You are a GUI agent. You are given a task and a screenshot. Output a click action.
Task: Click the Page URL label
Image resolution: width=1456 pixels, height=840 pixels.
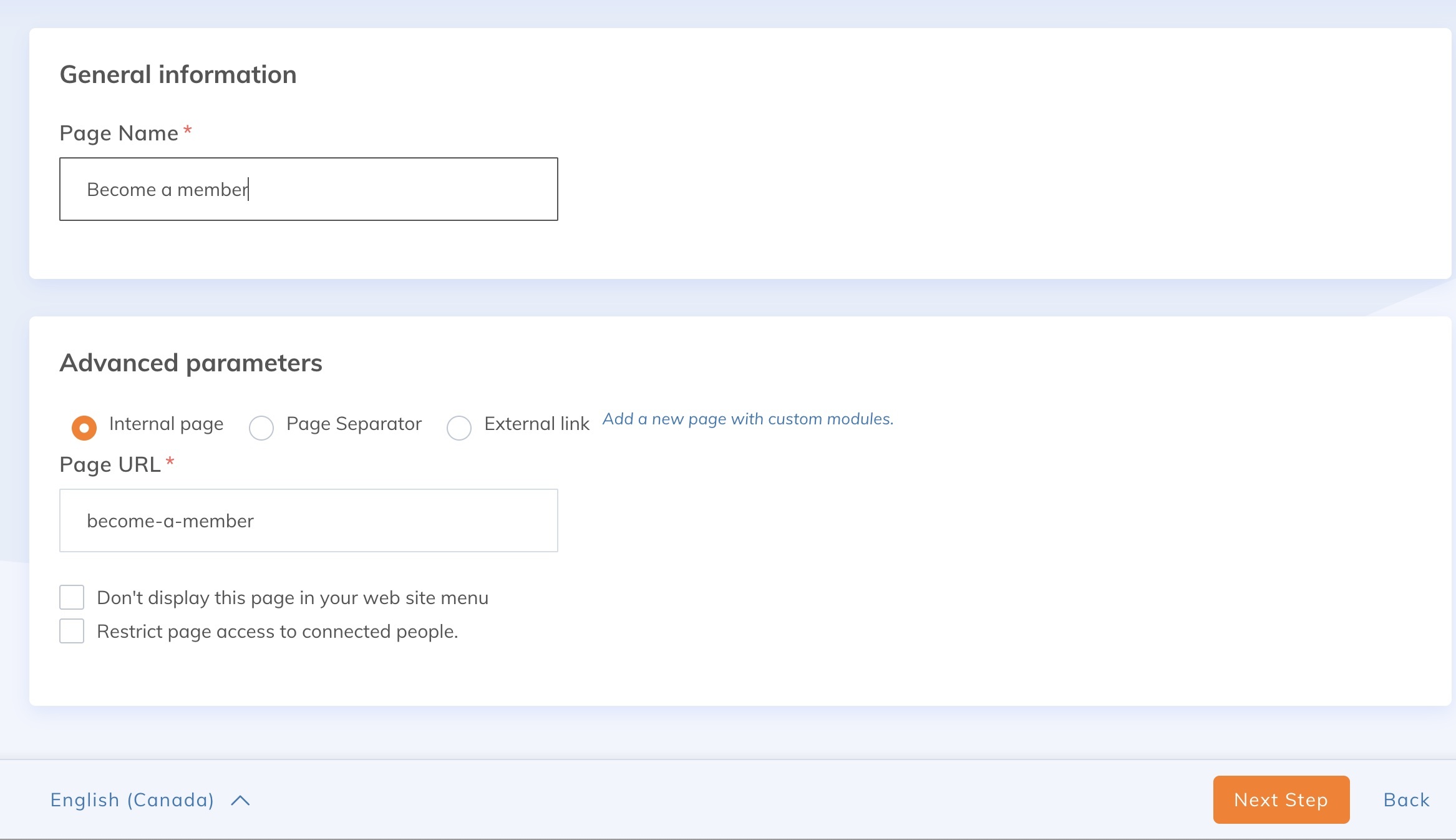point(110,464)
